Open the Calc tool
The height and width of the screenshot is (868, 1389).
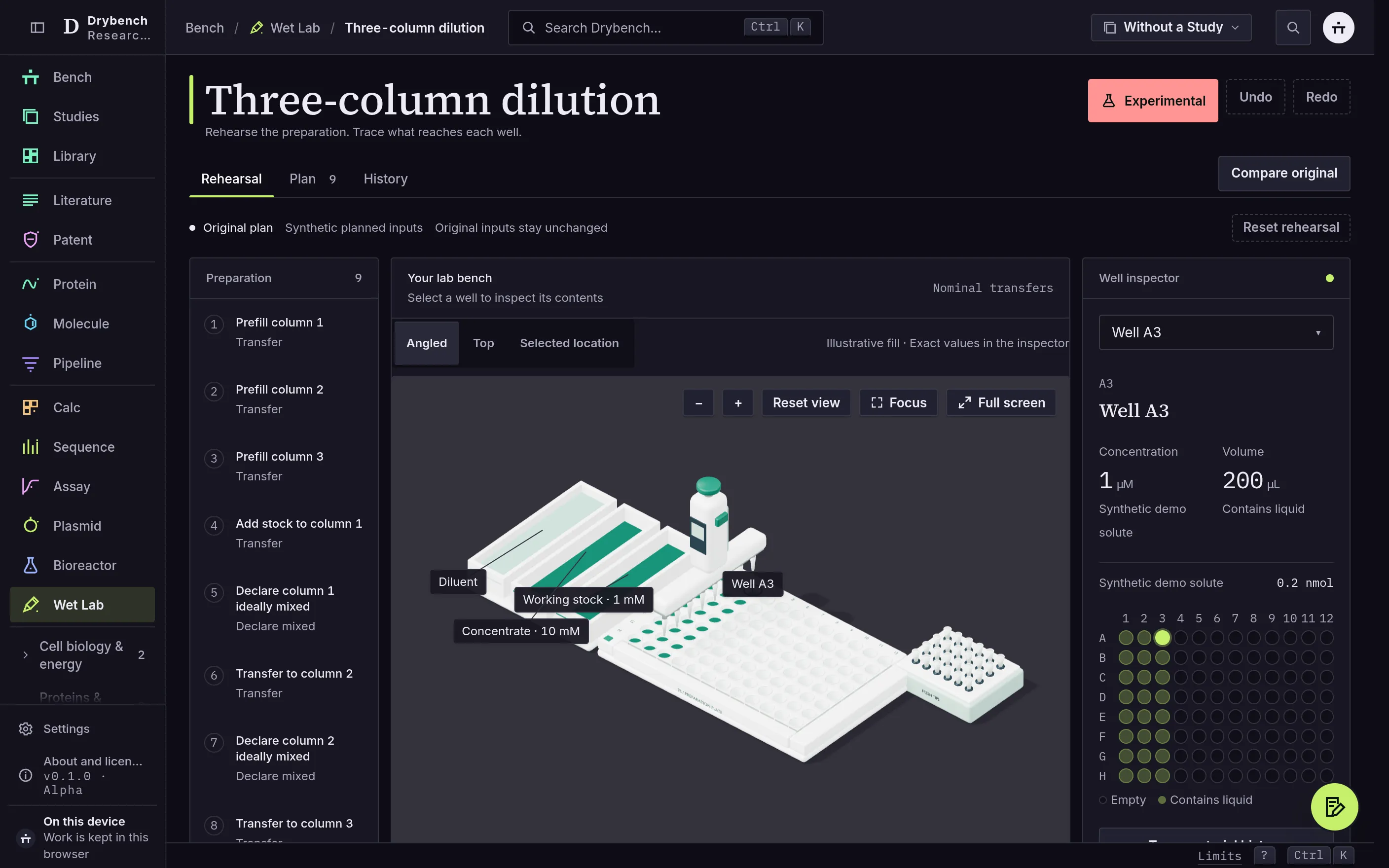click(x=82, y=407)
